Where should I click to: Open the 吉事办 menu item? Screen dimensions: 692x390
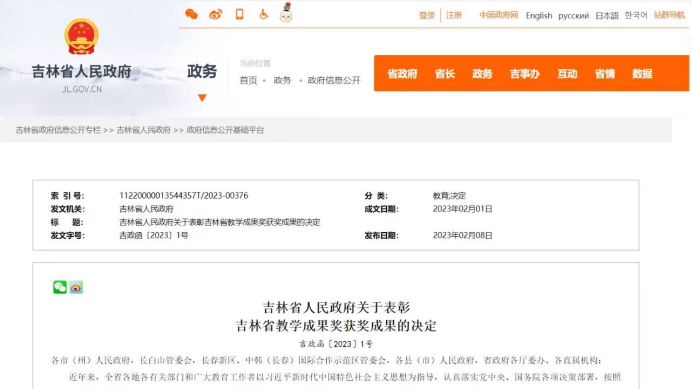click(x=525, y=74)
